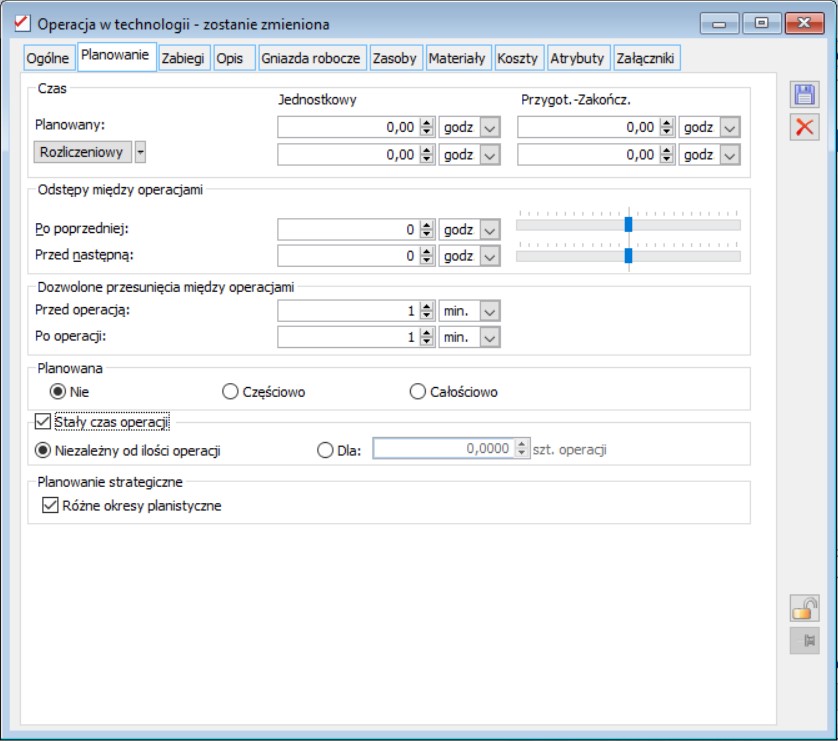Expand the Rozliczeniowy button dropdown arrow
Viewport: 838px width, 741px height.
(x=140, y=152)
